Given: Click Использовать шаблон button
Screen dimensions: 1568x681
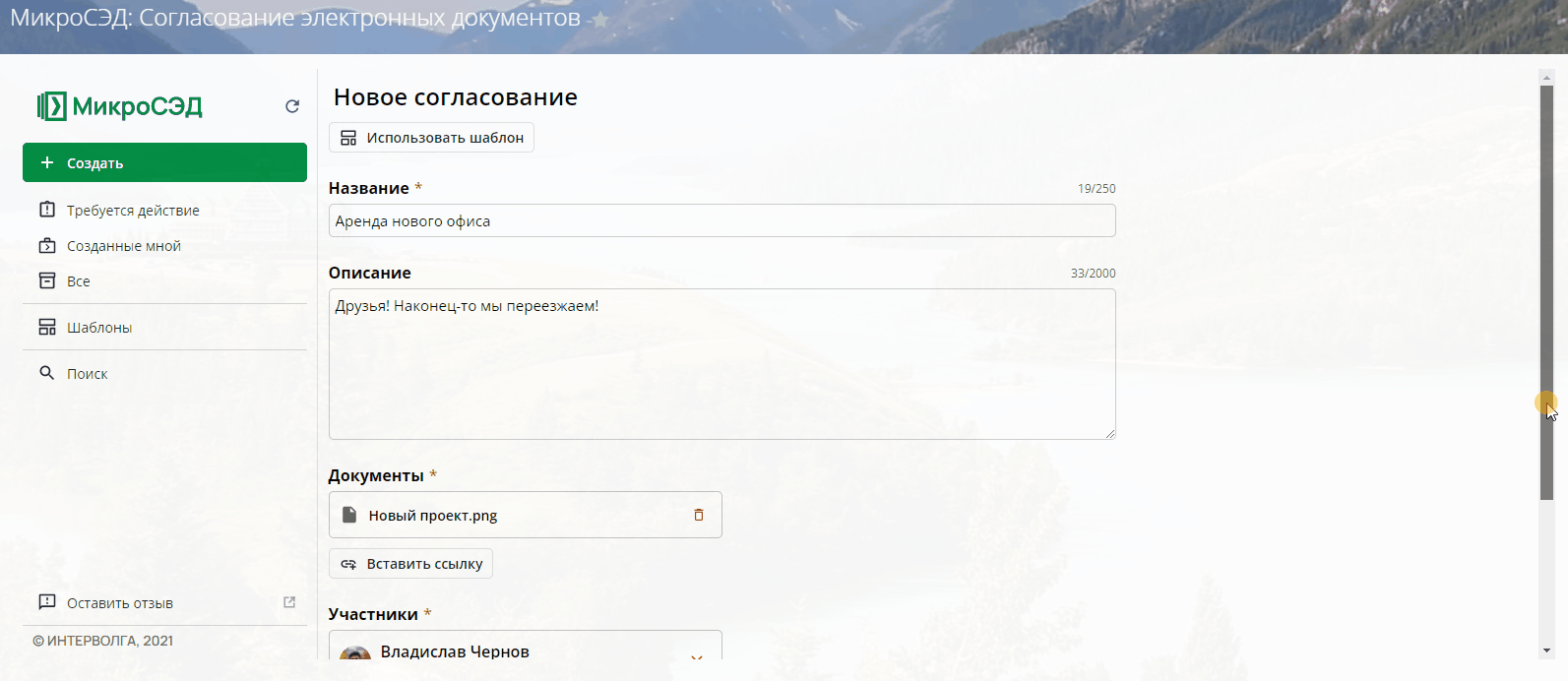Looking at the screenshot, I should [431, 138].
